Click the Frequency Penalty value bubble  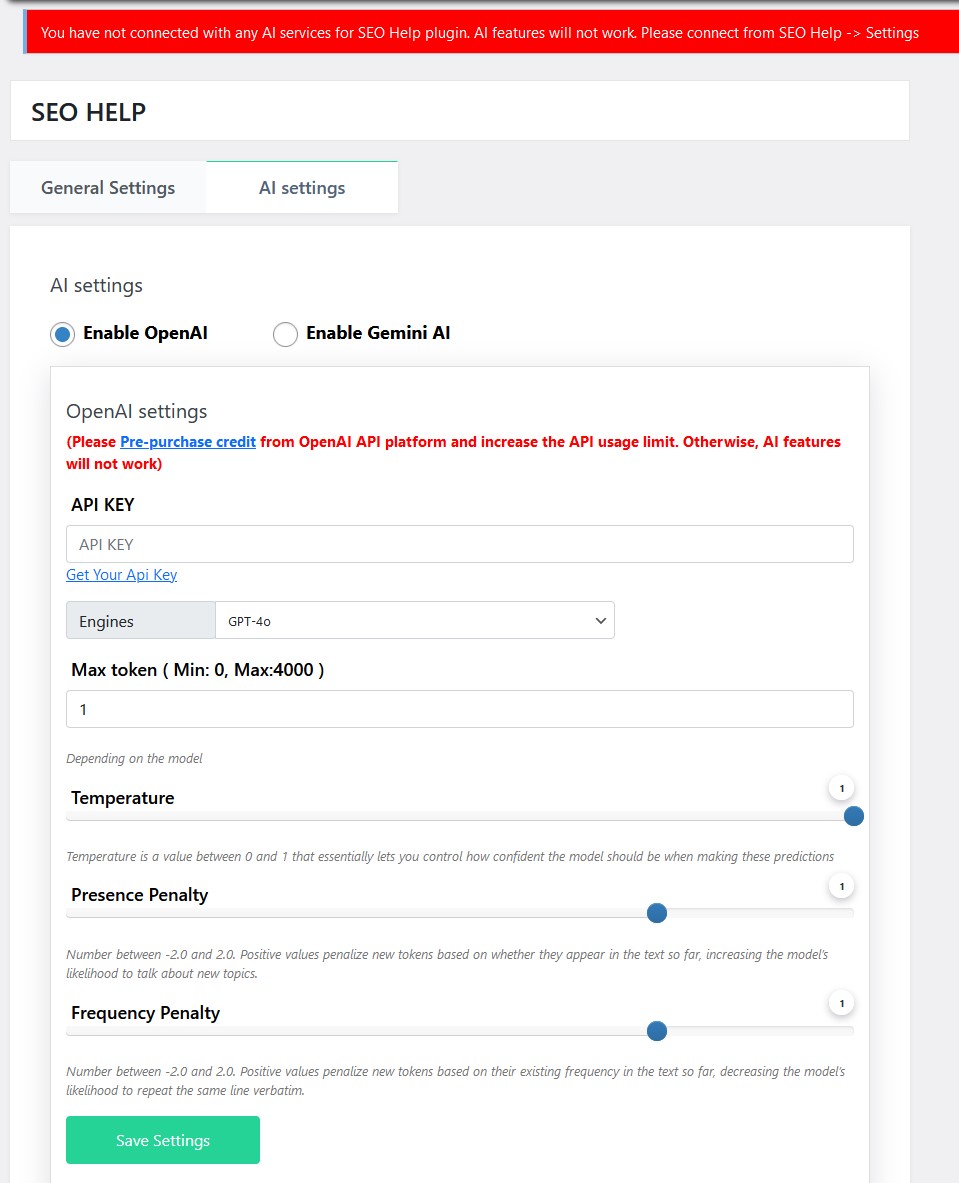(x=841, y=1003)
